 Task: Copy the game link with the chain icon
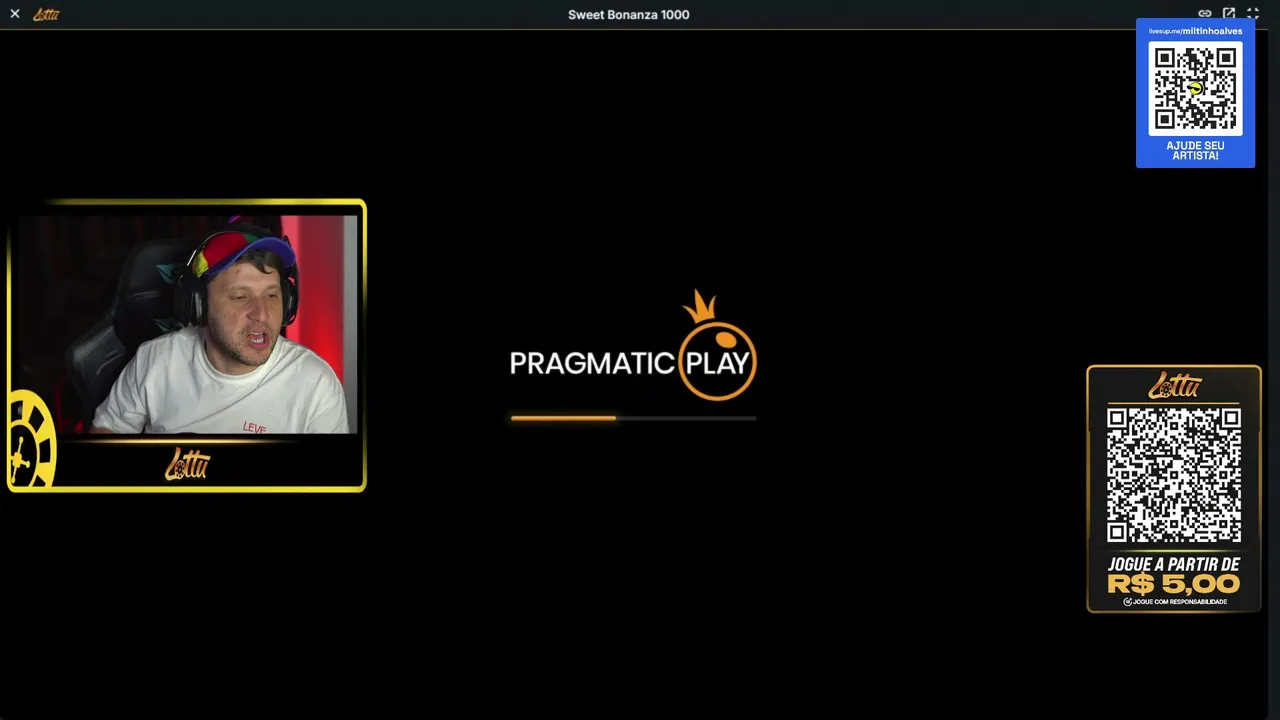pyautogui.click(x=1205, y=14)
